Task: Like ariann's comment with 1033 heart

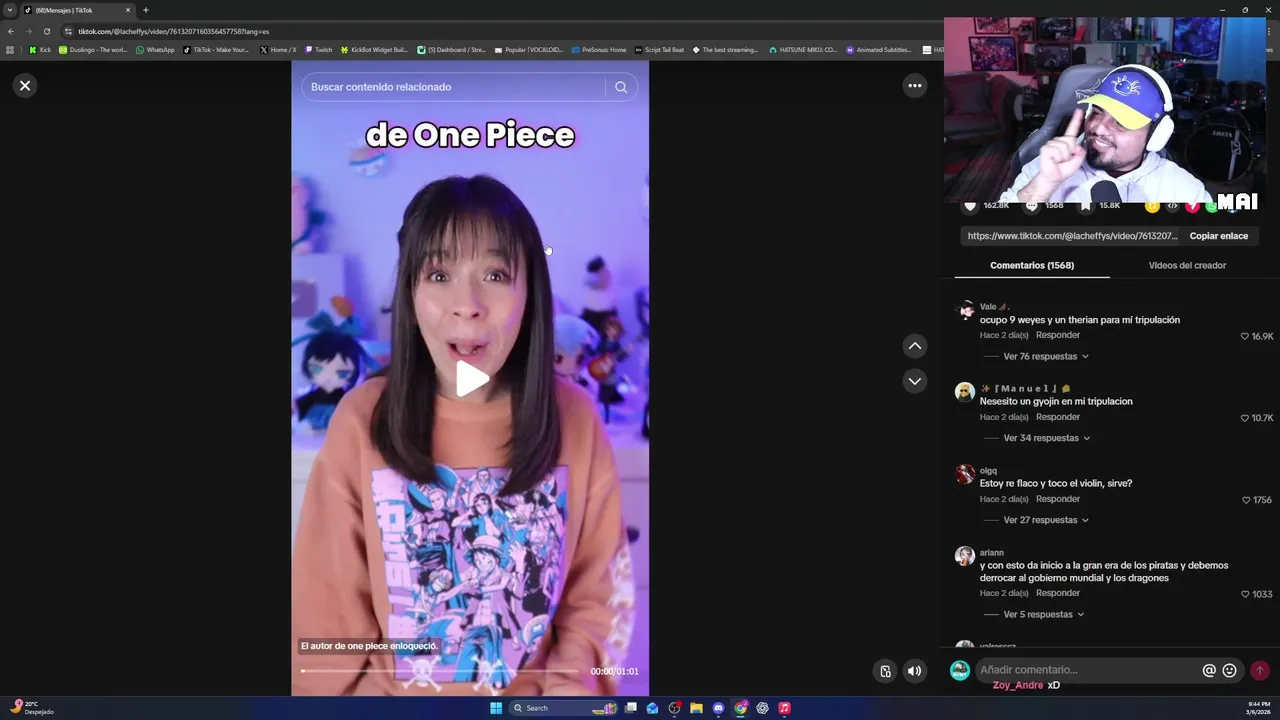Action: click(x=1246, y=594)
